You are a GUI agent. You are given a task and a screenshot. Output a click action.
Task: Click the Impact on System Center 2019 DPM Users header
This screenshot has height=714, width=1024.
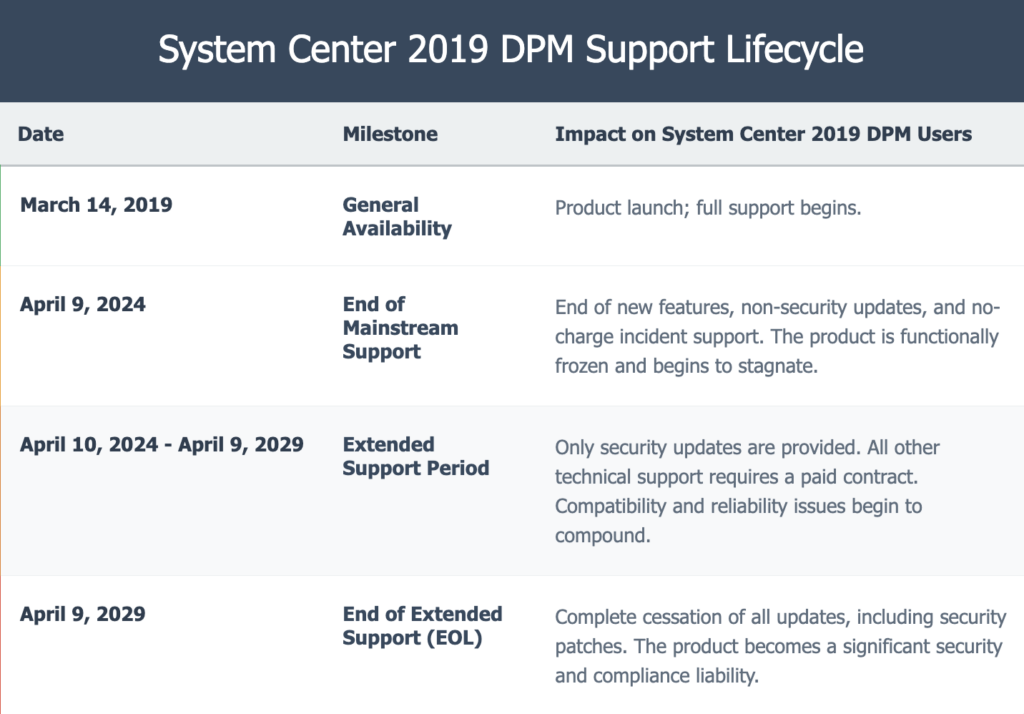763,134
